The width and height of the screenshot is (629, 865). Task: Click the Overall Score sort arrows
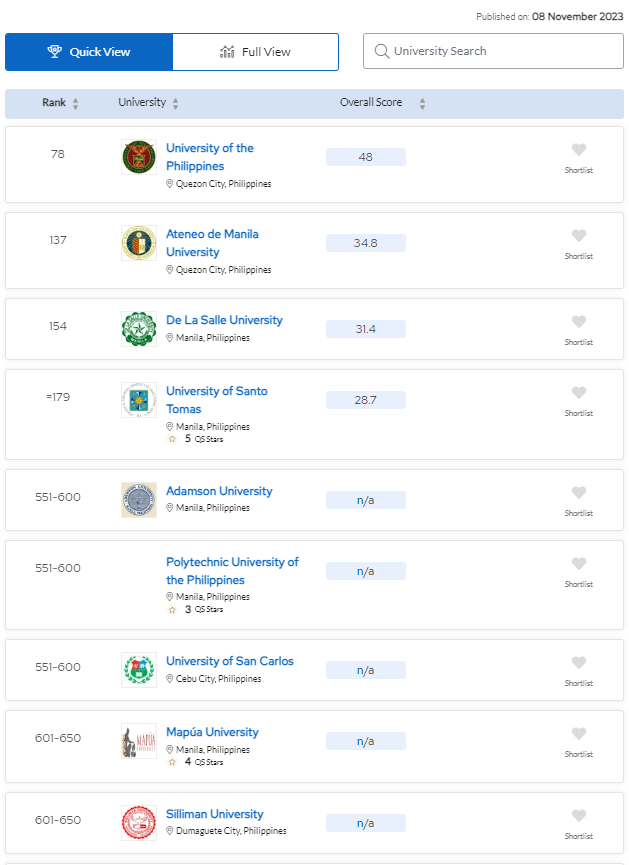pyautogui.click(x=421, y=103)
